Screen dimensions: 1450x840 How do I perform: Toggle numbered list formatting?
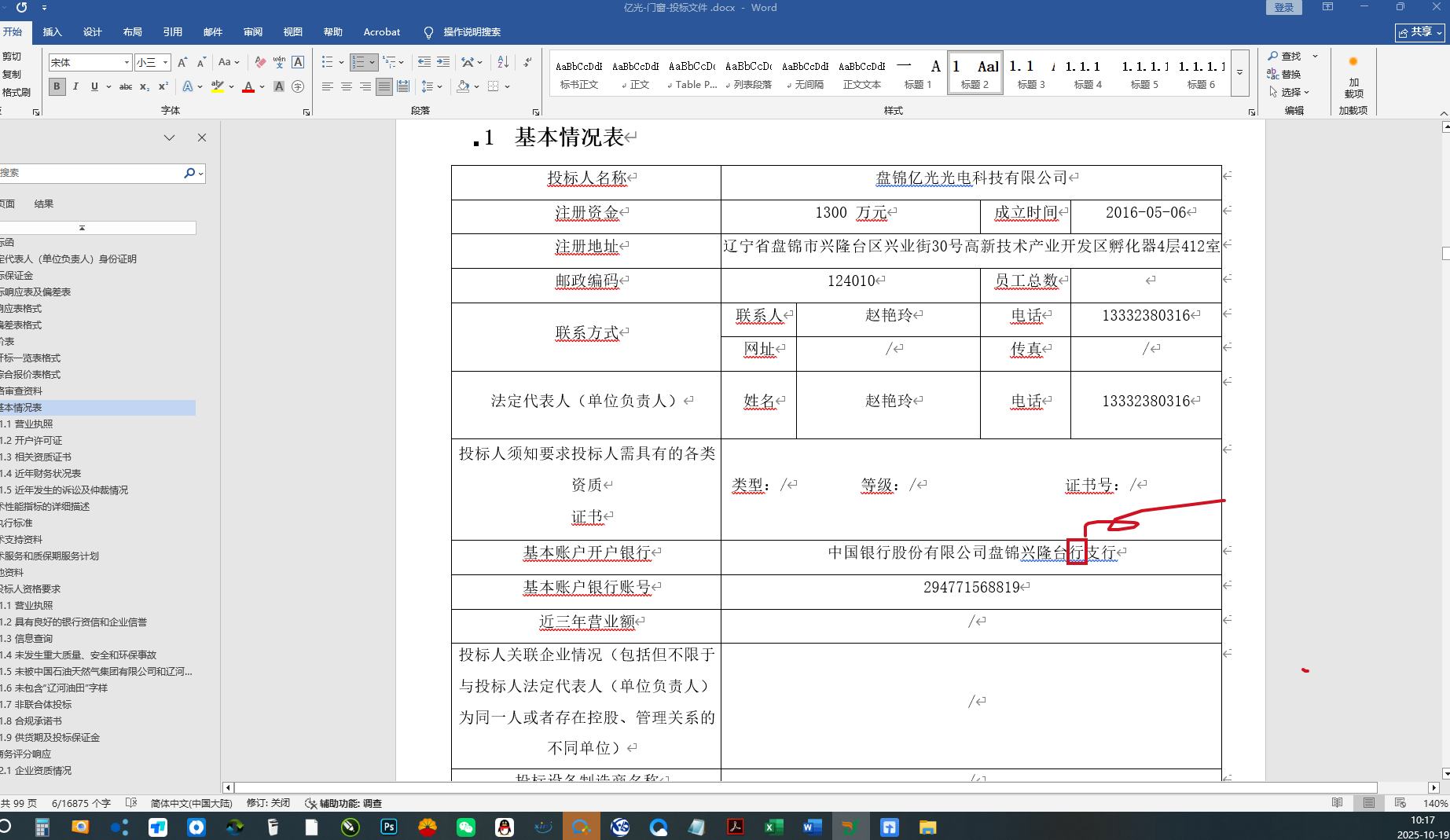358,62
